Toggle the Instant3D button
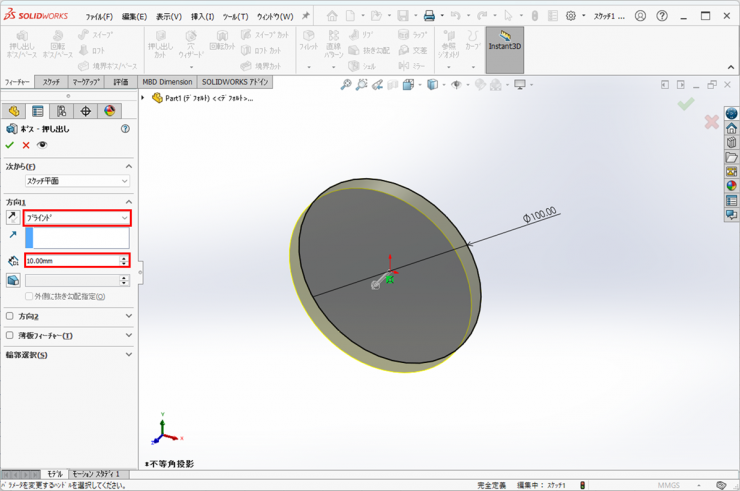740x491 pixels. click(x=505, y=46)
